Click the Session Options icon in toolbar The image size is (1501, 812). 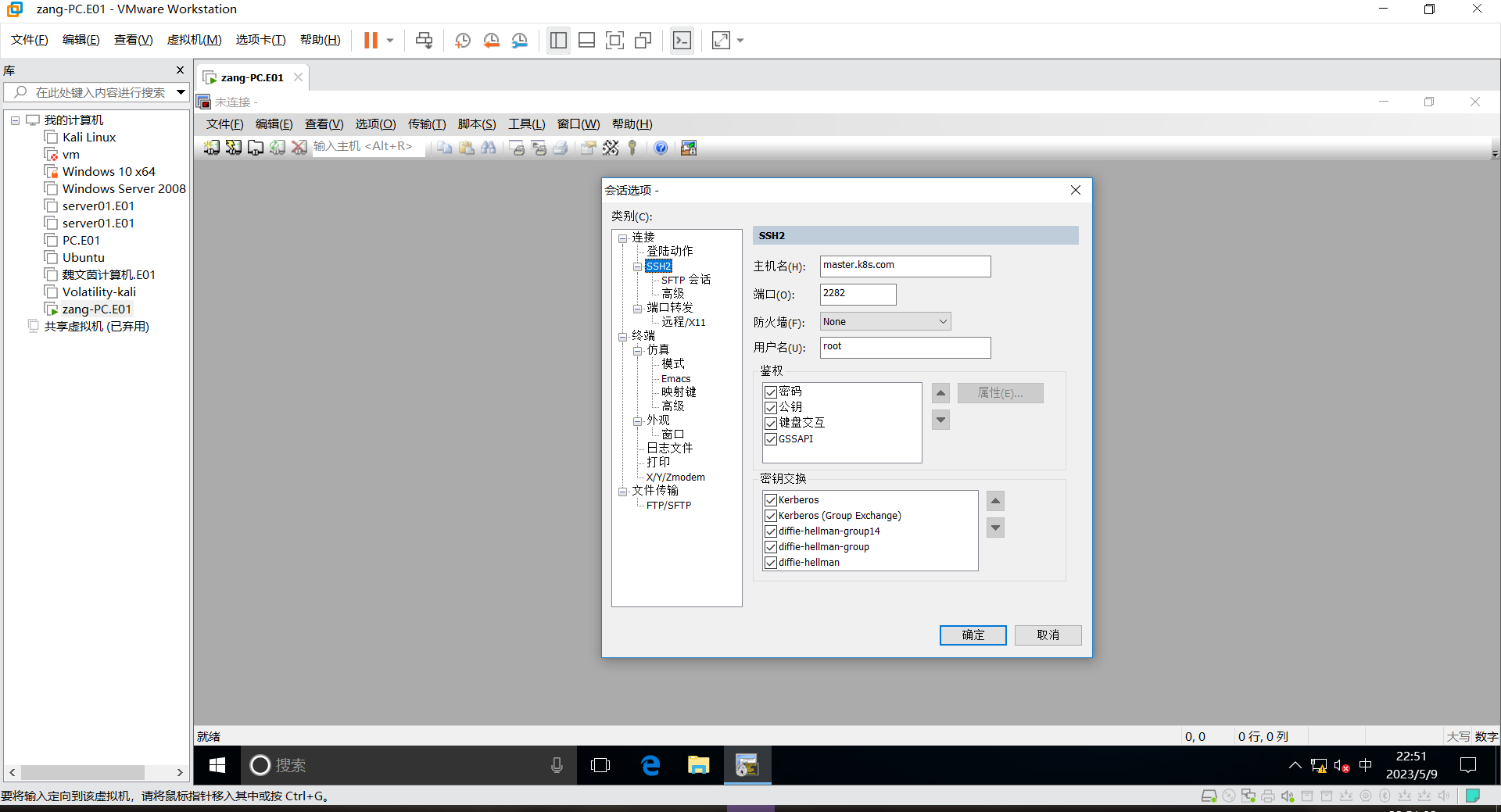[589, 148]
